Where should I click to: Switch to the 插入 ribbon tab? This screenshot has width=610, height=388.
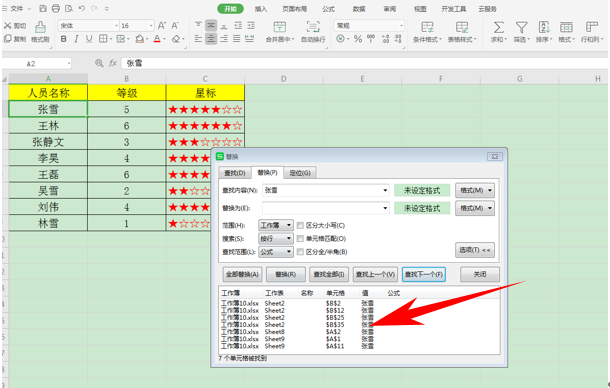(x=261, y=9)
